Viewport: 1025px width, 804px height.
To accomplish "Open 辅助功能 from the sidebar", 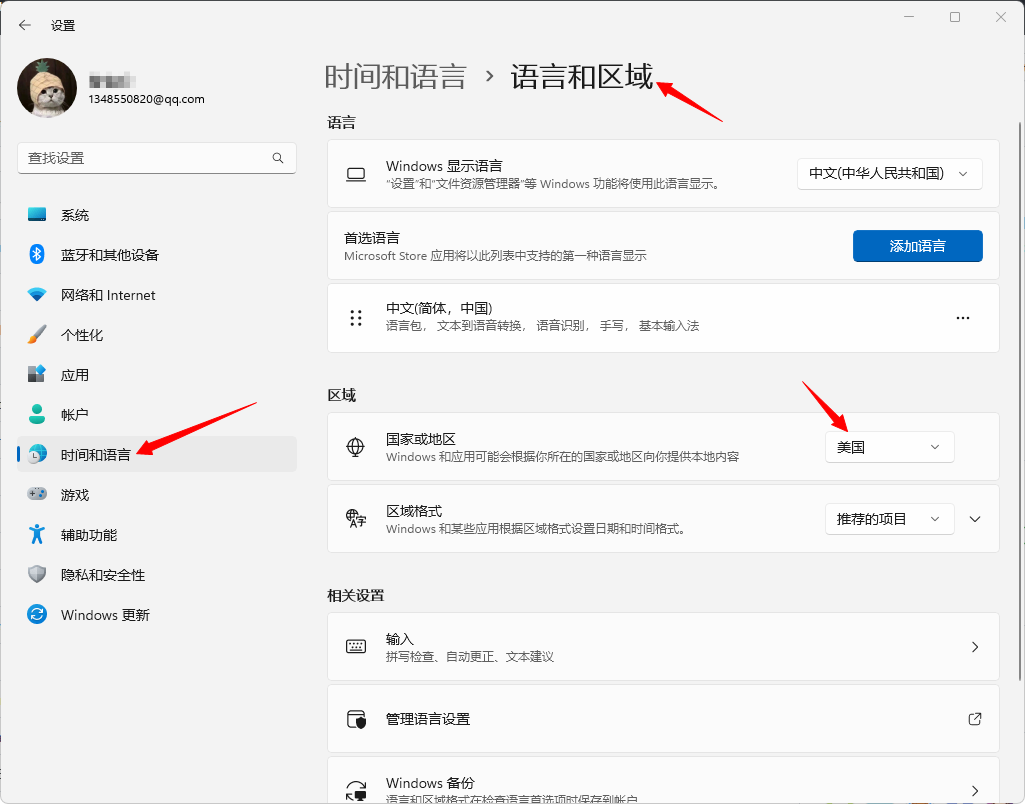I will click(x=90, y=534).
